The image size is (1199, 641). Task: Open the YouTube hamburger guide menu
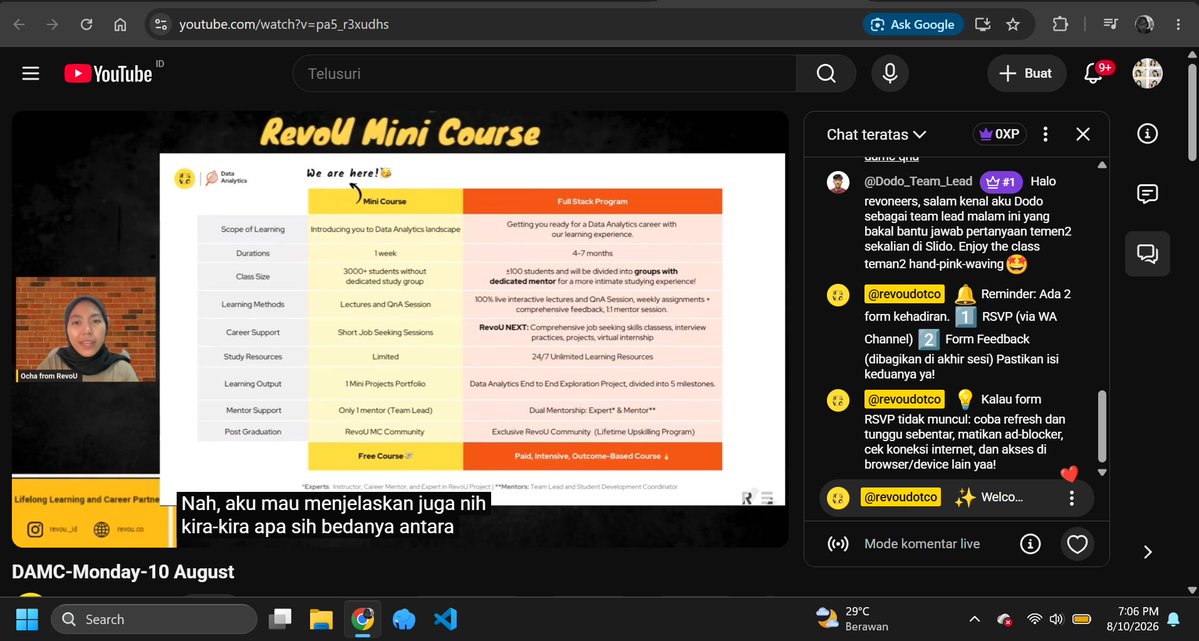[x=31, y=73]
